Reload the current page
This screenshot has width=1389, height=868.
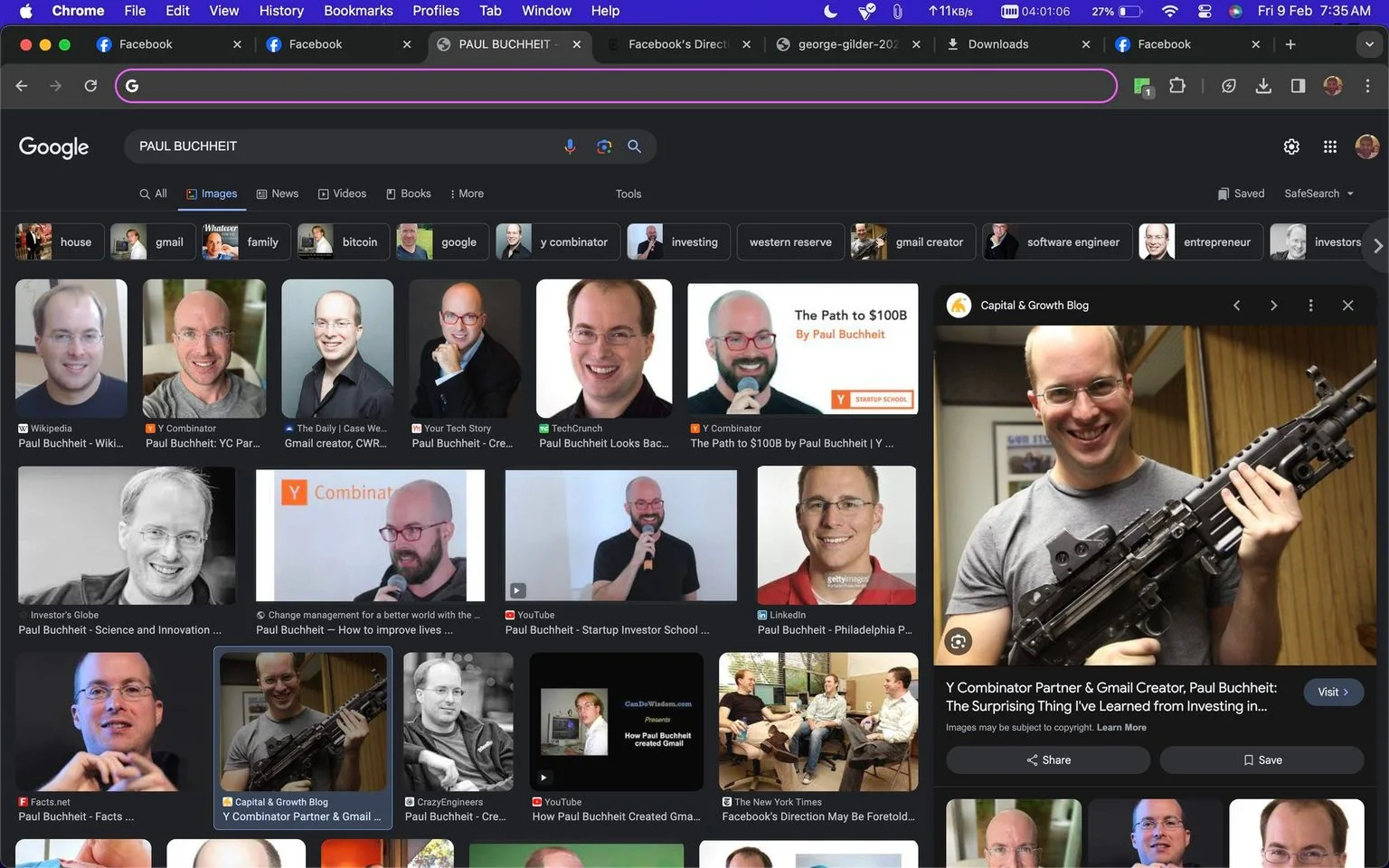[90, 86]
